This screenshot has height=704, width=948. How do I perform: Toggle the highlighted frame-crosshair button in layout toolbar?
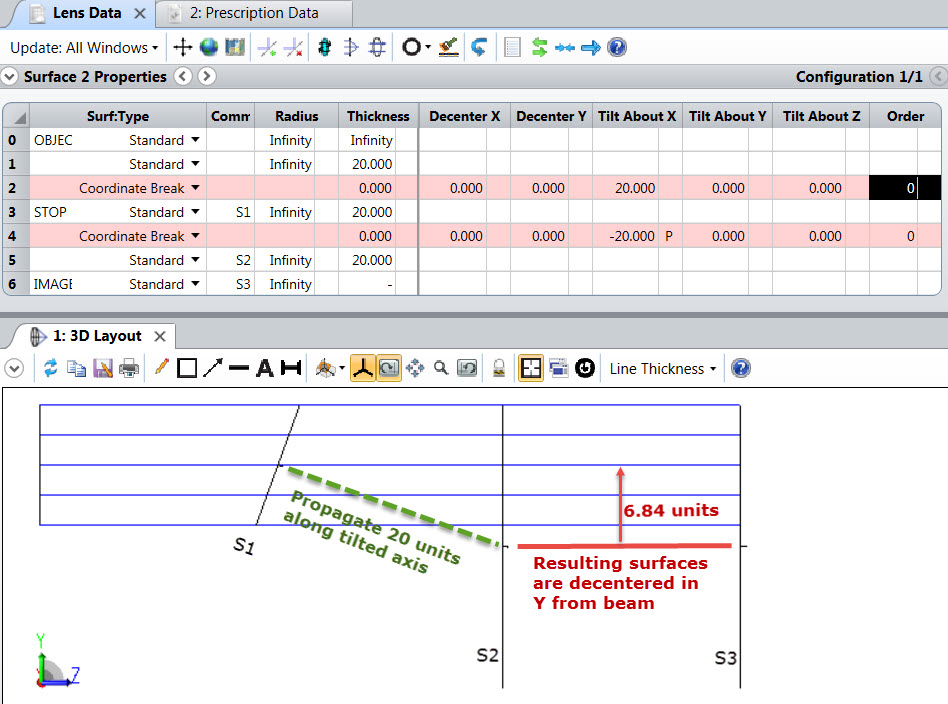pyautogui.click(x=531, y=368)
